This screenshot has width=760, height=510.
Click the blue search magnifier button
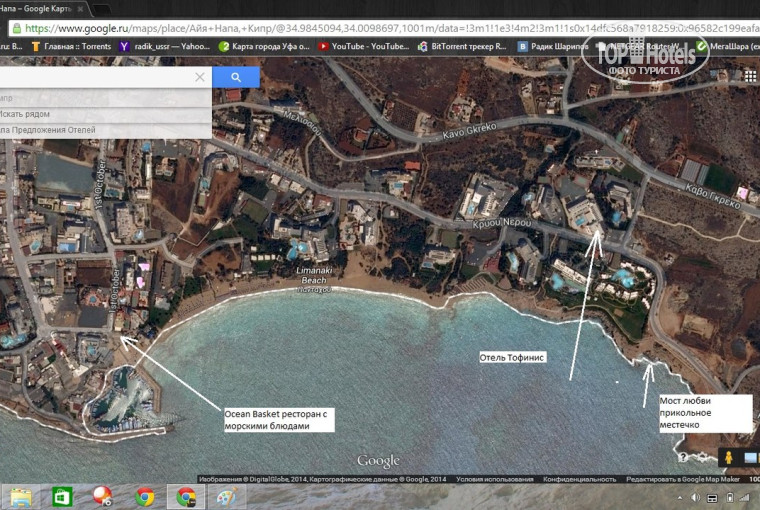236,77
